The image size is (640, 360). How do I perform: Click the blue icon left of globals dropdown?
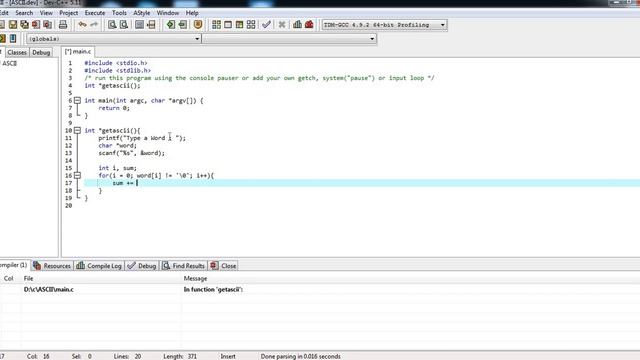[13, 38]
